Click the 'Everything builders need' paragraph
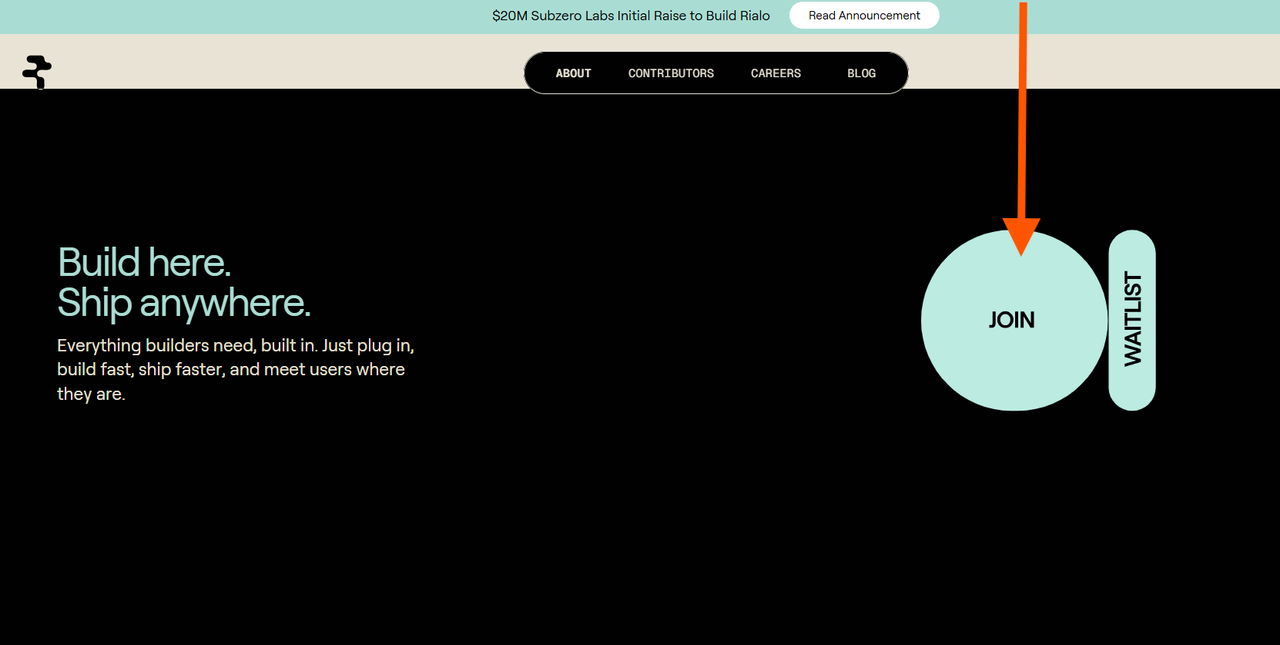The image size is (1280, 645). (235, 369)
